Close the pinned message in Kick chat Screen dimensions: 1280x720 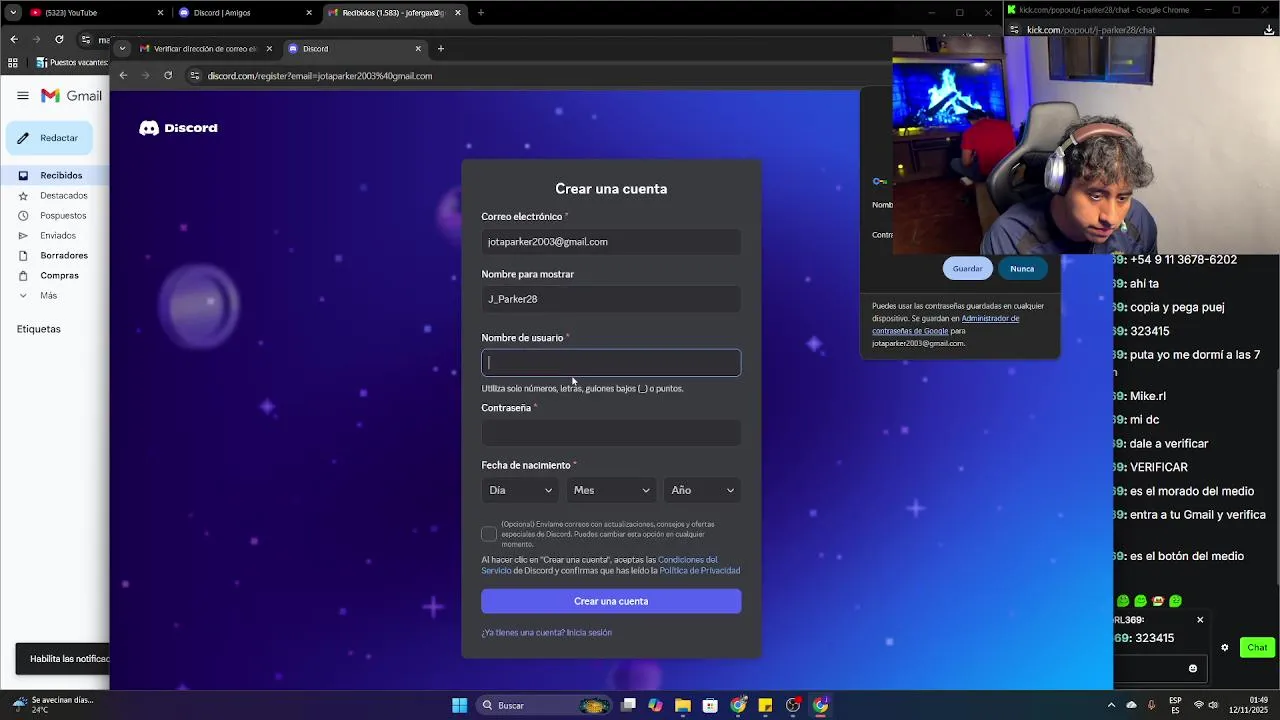[x=1200, y=620]
